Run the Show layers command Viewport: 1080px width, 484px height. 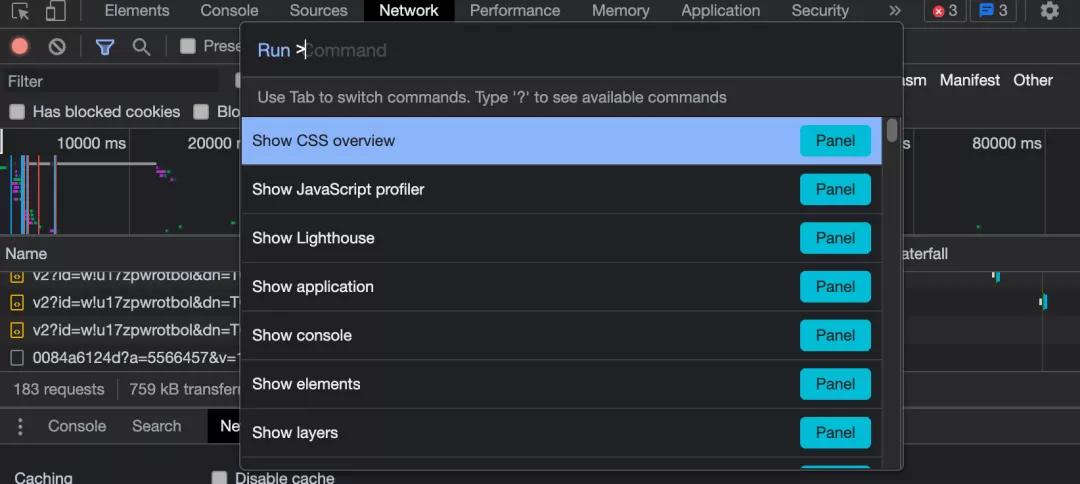pos(561,432)
